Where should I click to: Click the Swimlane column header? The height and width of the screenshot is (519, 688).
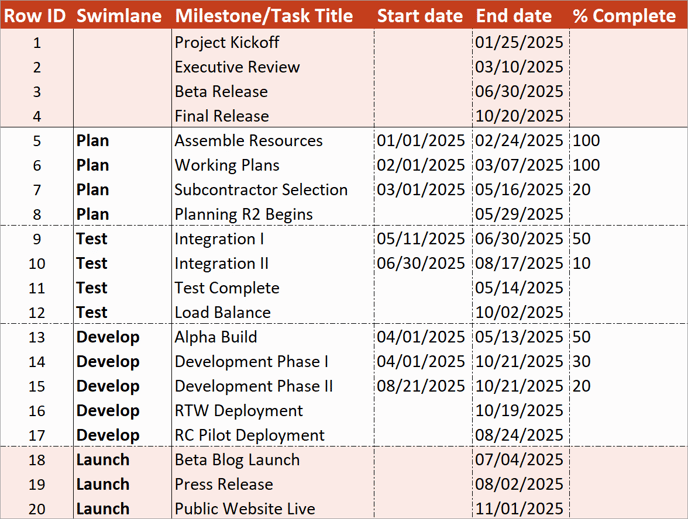(119, 15)
